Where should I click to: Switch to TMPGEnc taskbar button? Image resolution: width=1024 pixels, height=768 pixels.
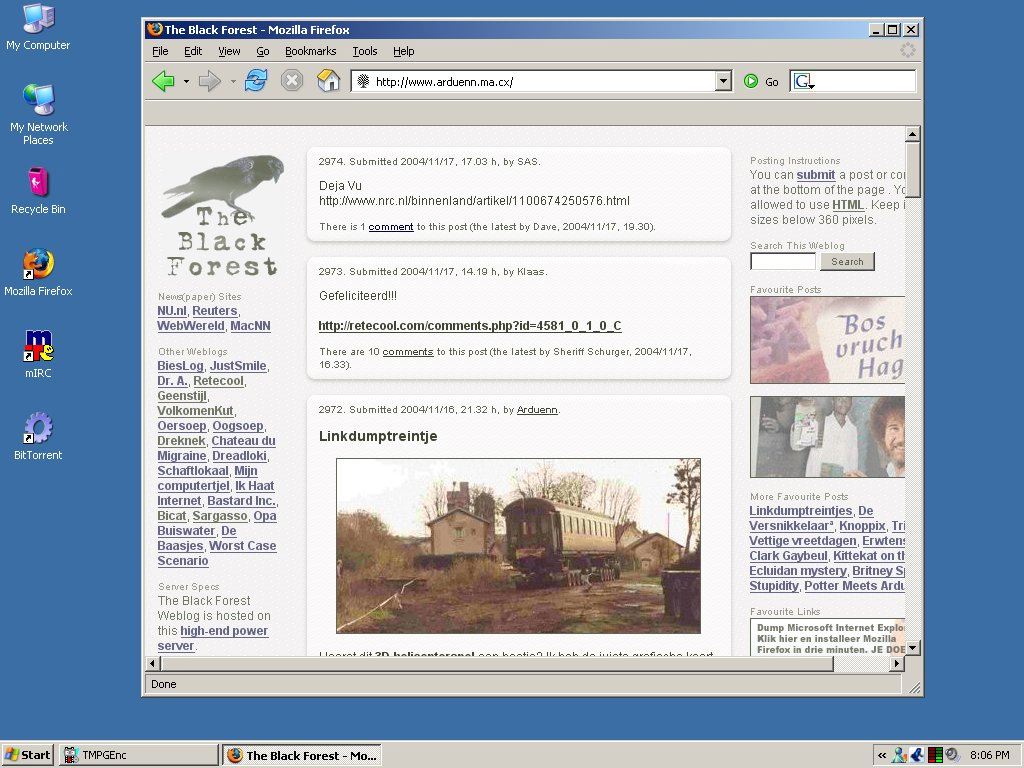[x=138, y=755]
